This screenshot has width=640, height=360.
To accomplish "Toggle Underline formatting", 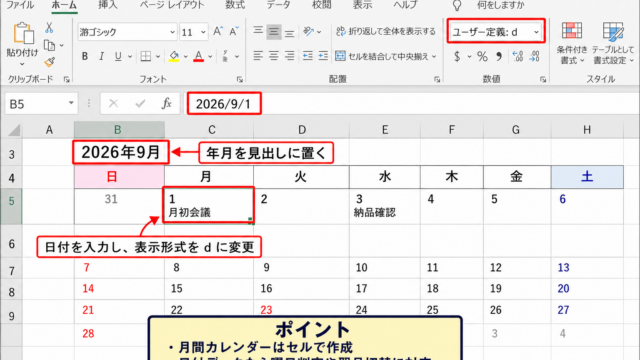I will (118, 56).
